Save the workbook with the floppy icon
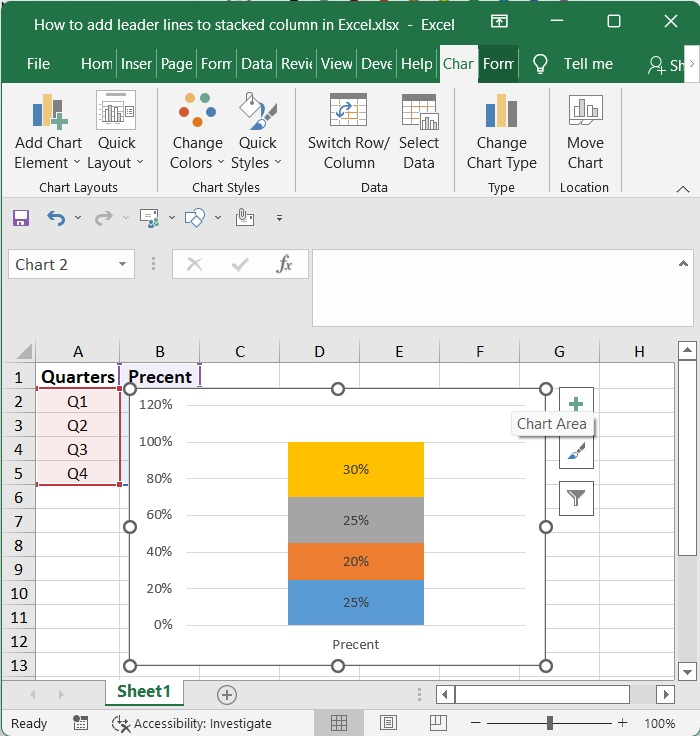 pyautogui.click(x=21, y=218)
